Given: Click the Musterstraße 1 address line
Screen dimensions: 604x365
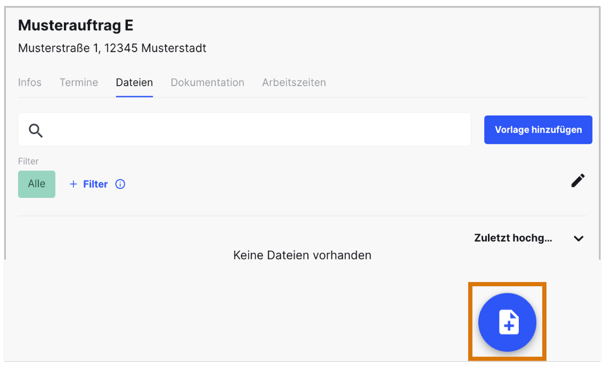Looking at the screenshot, I should click(112, 48).
